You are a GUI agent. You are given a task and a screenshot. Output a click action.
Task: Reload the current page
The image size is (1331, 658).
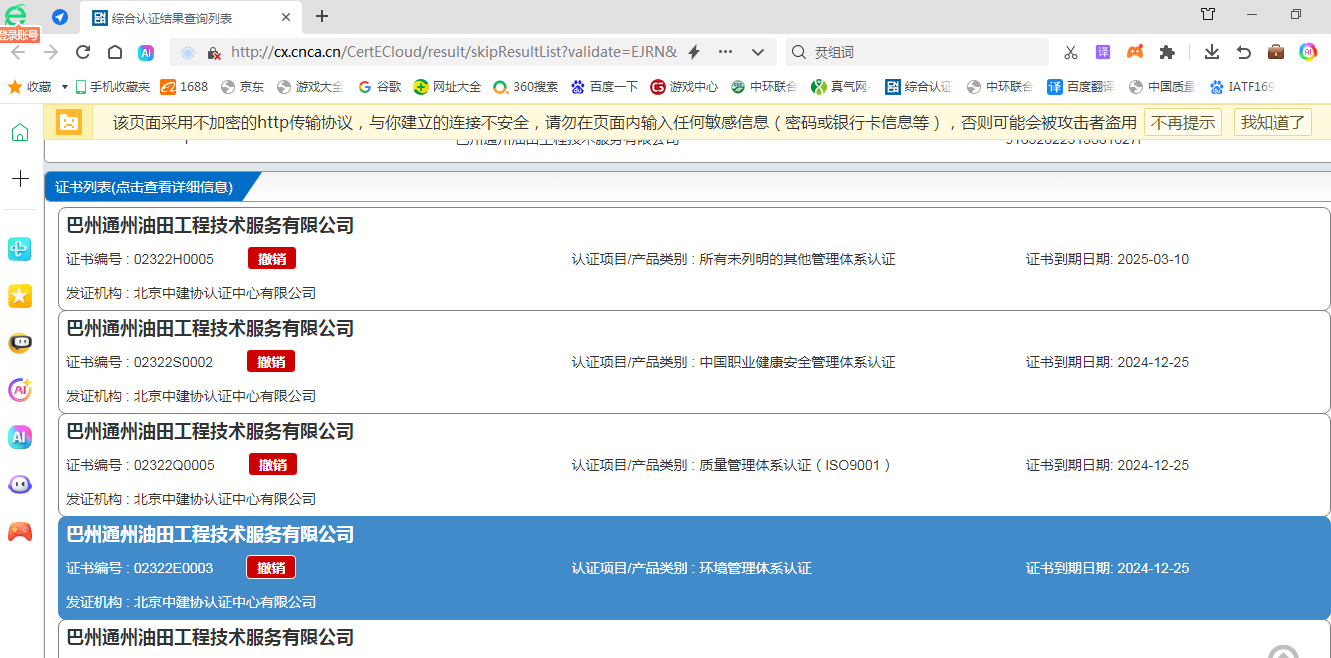83,52
